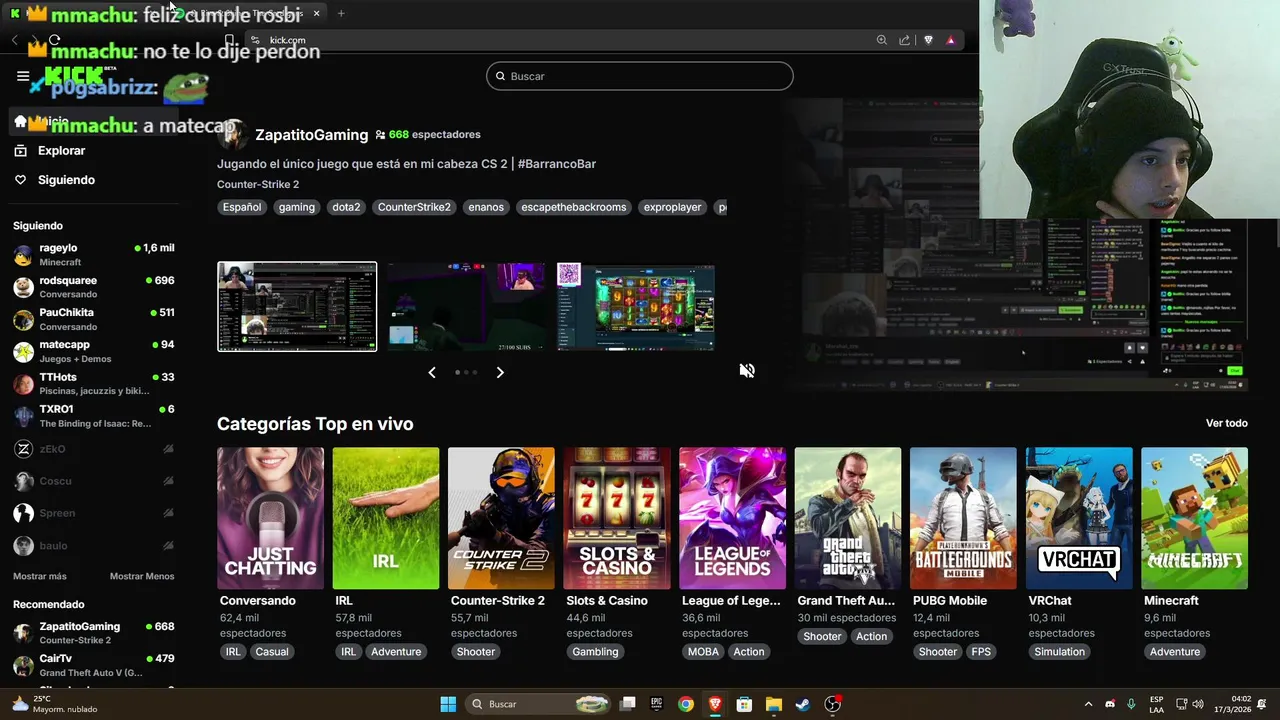Go to previous featured stream arrow

pos(432,372)
